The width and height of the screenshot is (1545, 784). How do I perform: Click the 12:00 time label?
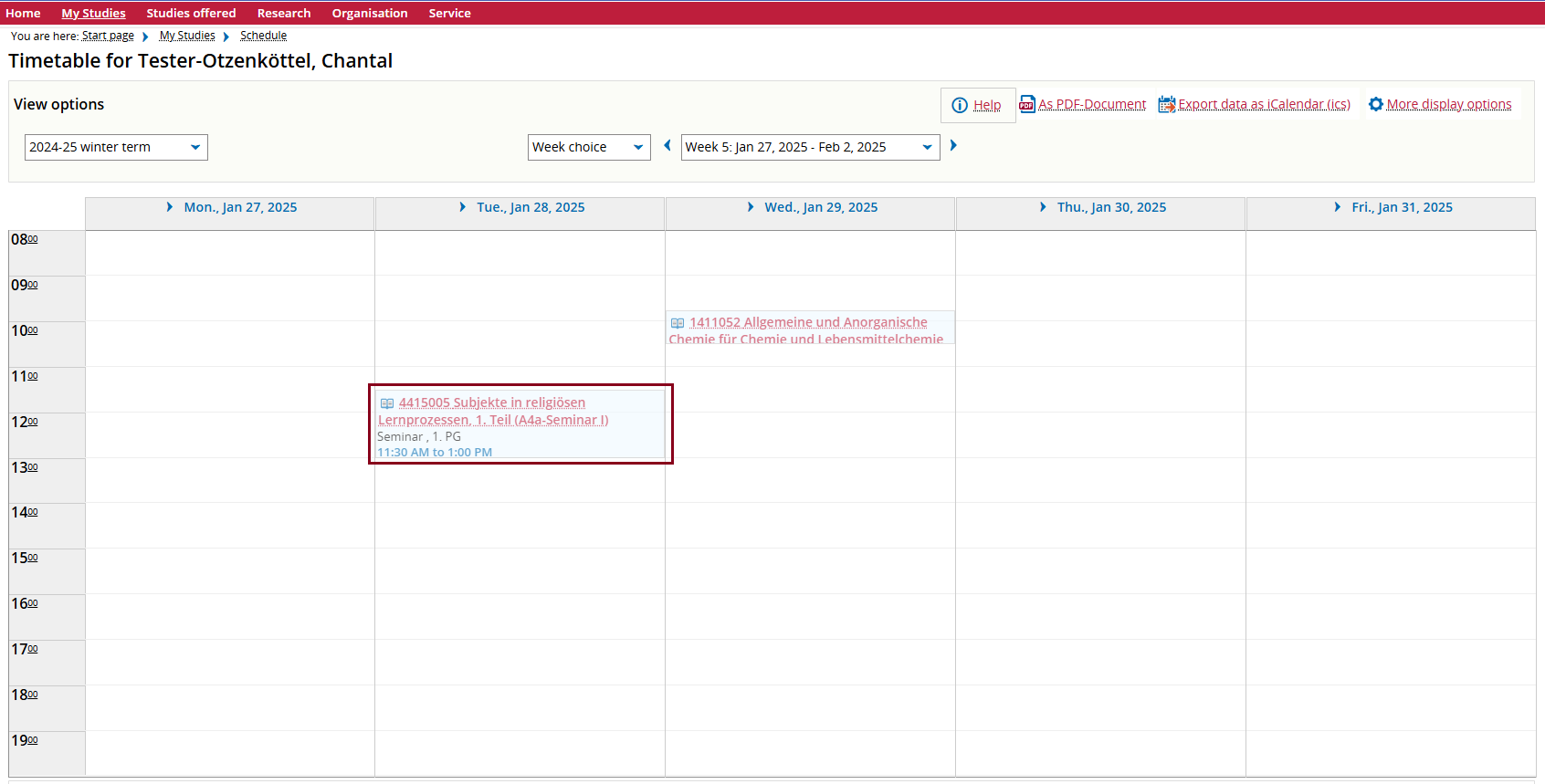point(25,422)
